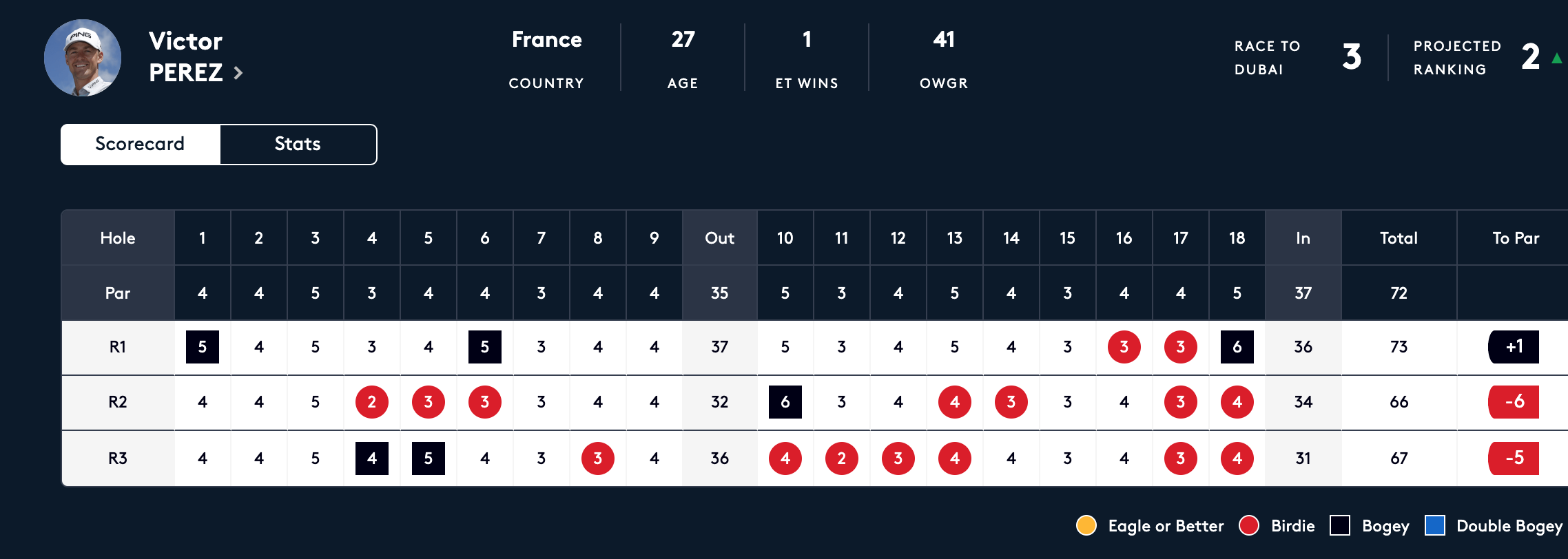Click R2 hole 10 bogey square showing 6
The height and width of the screenshot is (559, 1568).
[x=785, y=402]
